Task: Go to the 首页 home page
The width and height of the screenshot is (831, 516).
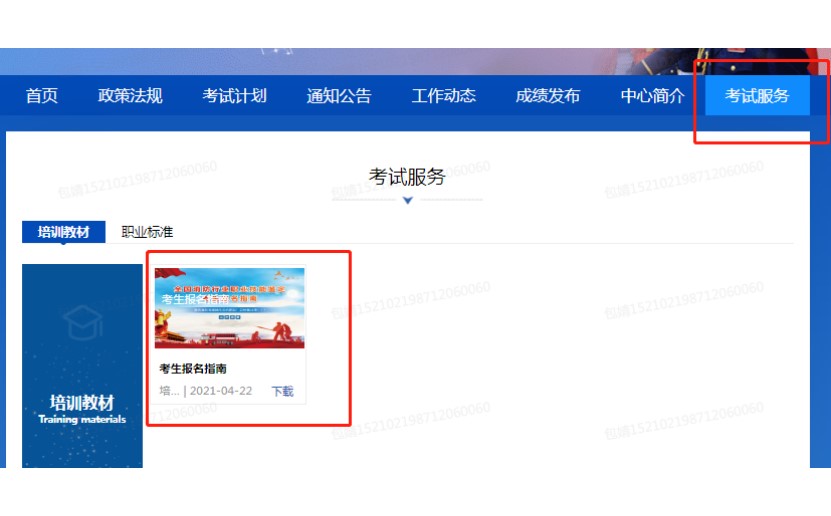Action: point(42,96)
